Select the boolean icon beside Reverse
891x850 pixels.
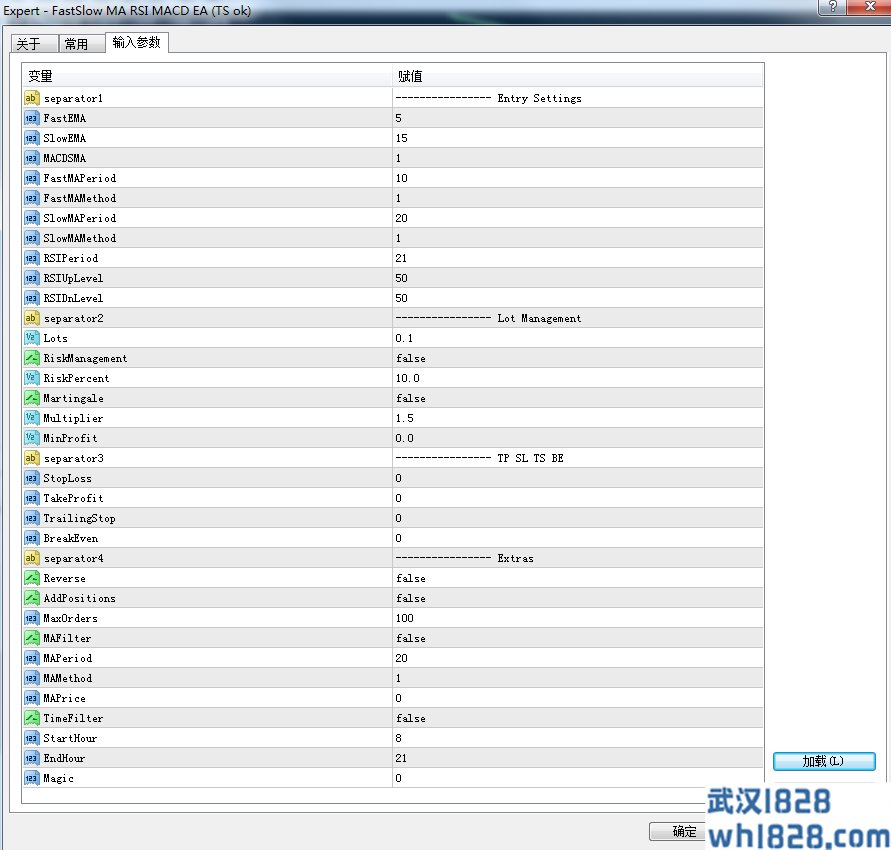pyautogui.click(x=31, y=578)
